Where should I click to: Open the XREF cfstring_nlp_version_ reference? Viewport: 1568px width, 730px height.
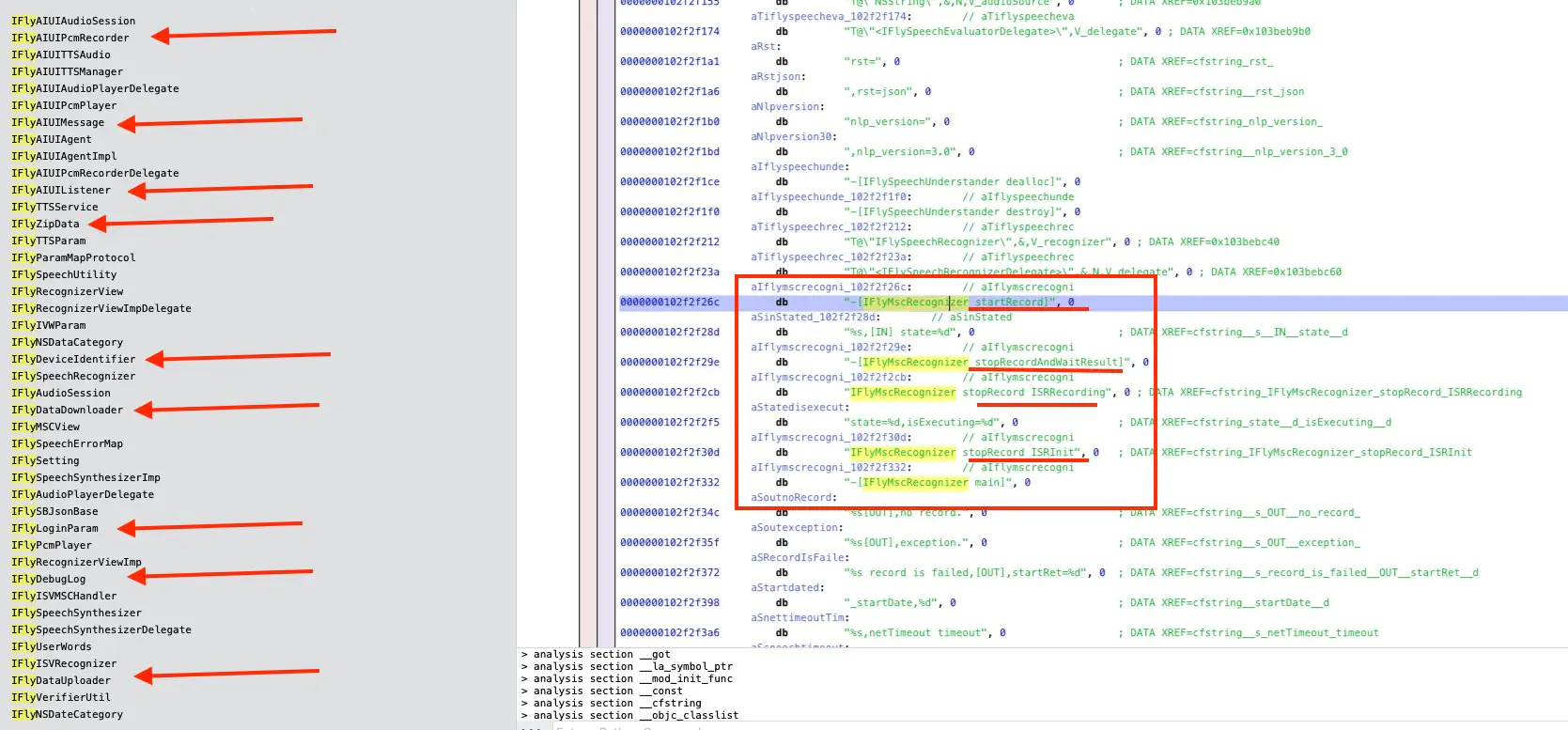(1226, 122)
